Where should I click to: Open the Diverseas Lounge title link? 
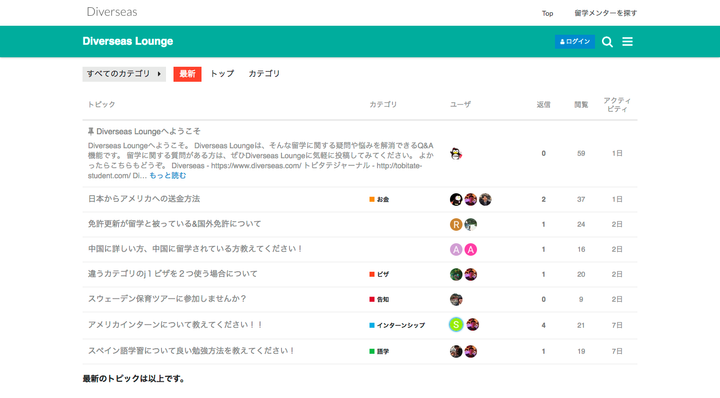[x=128, y=41]
